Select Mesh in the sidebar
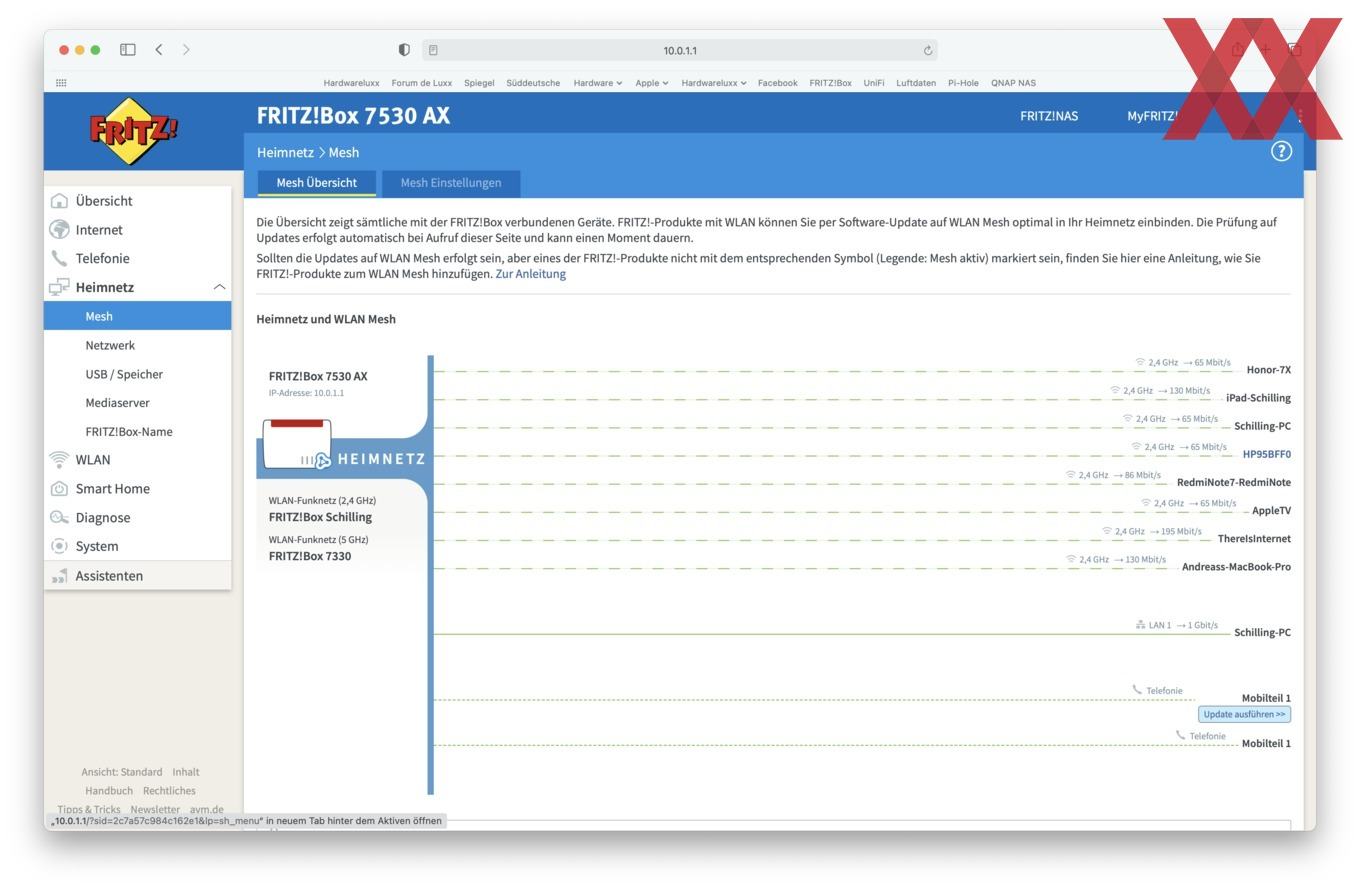This screenshot has height=889, width=1360. pyautogui.click(x=138, y=316)
